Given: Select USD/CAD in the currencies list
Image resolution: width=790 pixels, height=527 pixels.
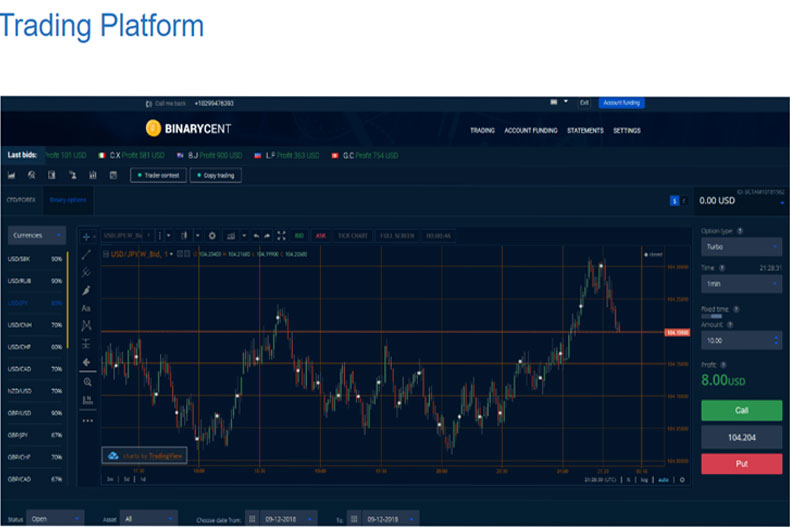Looking at the screenshot, I should pyautogui.click(x=35, y=369).
